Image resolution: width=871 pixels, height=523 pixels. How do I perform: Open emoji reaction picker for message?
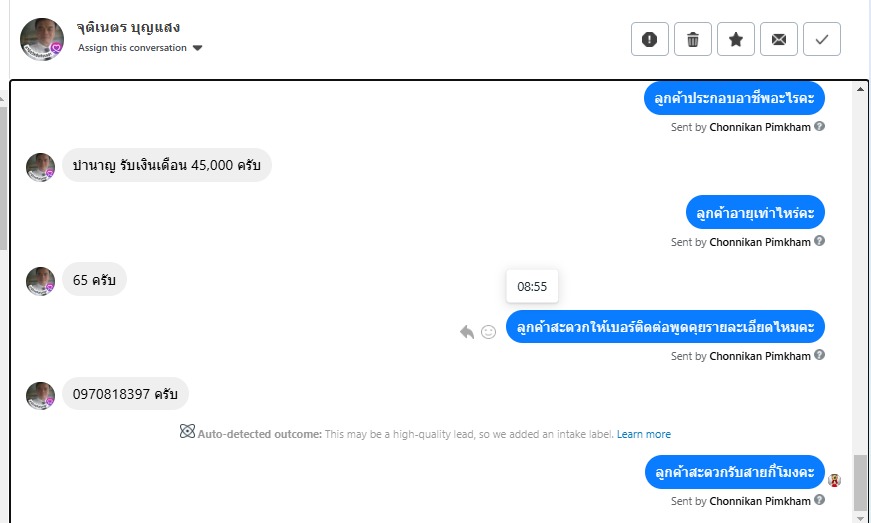point(488,332)
